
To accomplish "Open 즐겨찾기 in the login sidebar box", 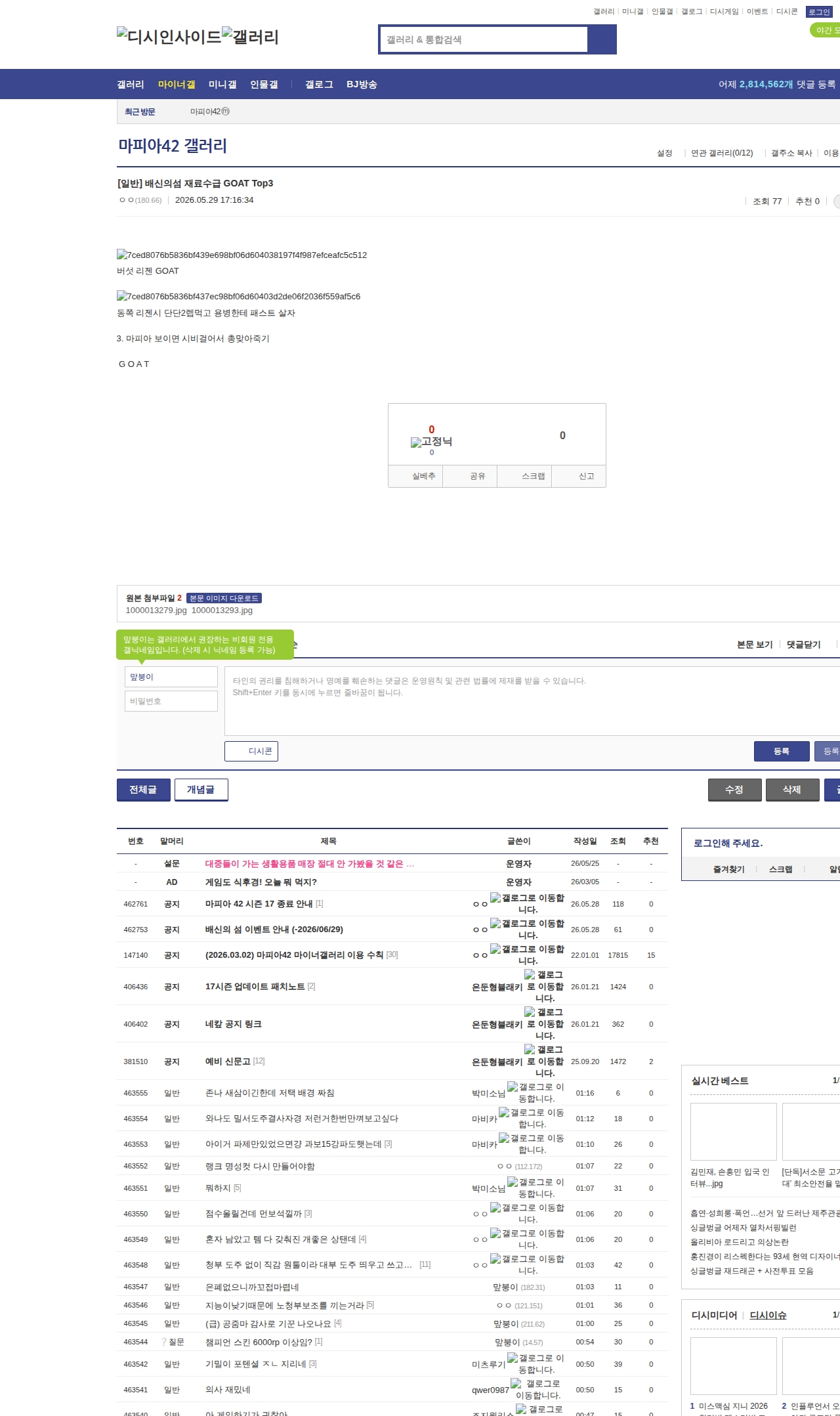I will pos(729,869).
